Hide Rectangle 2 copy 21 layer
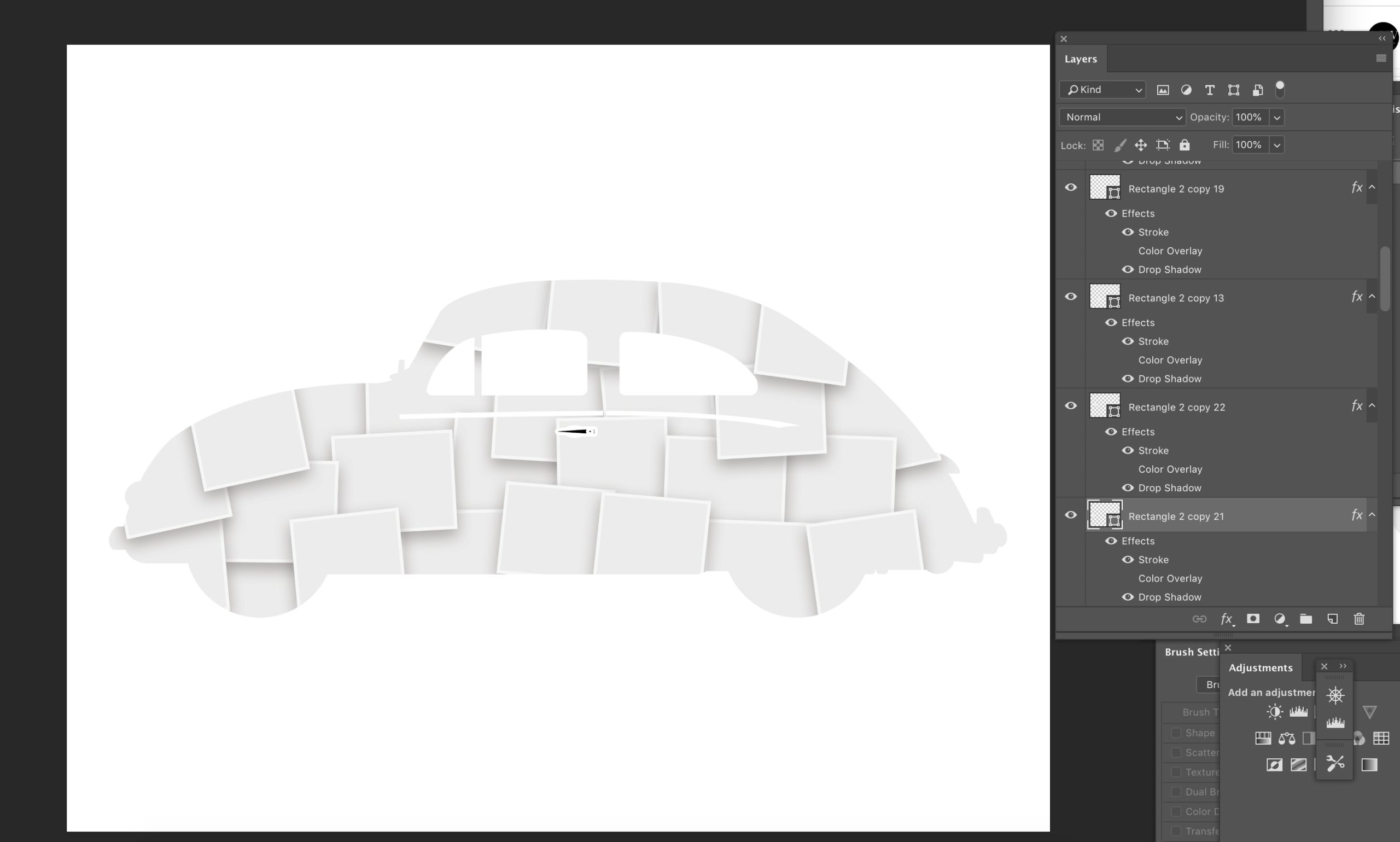The width and height of the screenshot is (1400, 842). pyautogui.click(x=1071, y=515)
